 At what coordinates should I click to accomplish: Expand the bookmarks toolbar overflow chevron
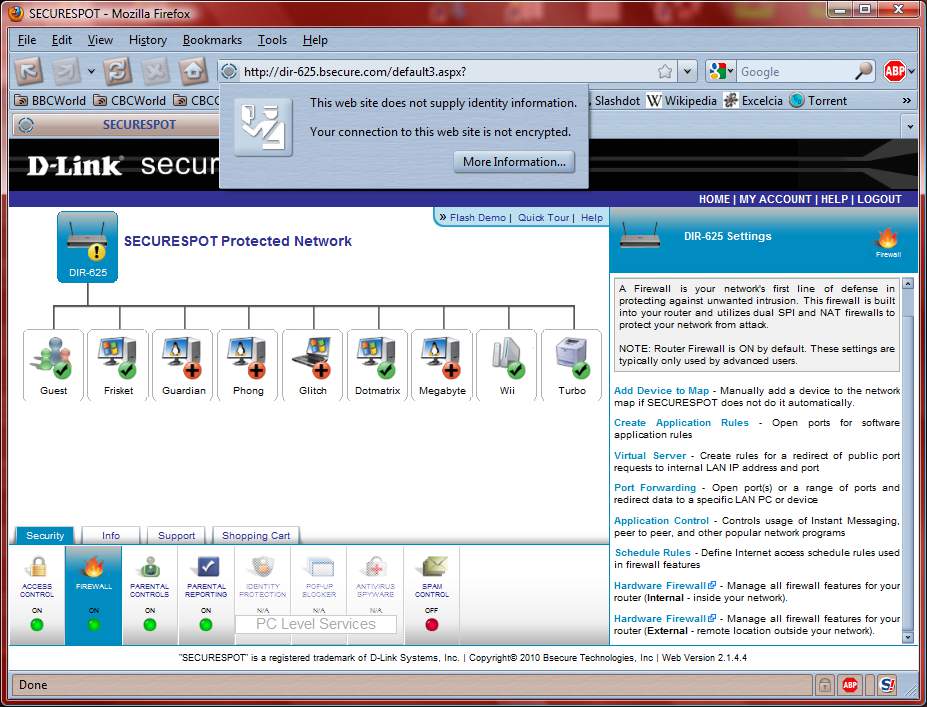pyautogui.click(x=907, y=101)
